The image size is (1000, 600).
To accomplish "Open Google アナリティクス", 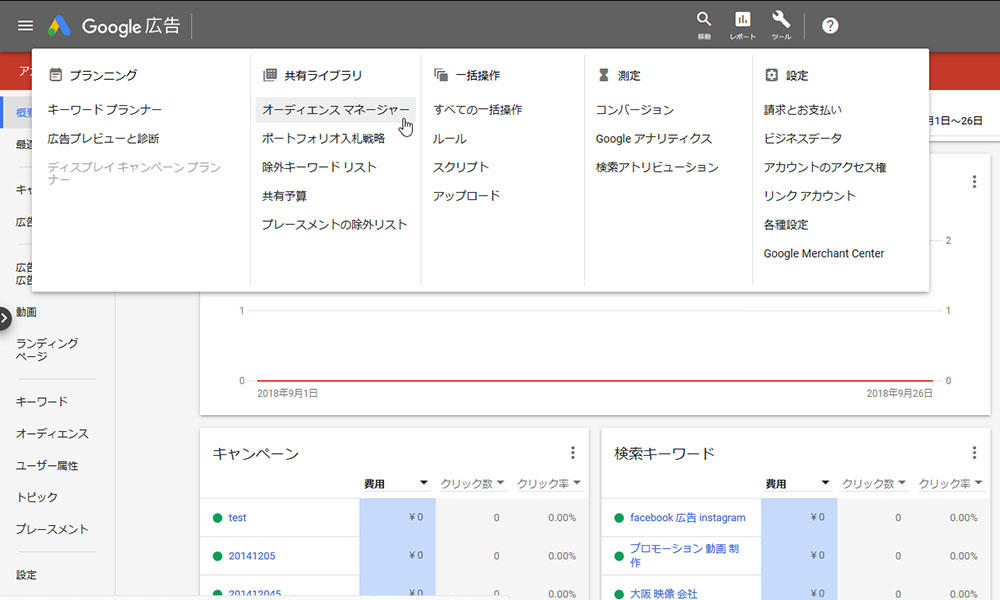I will (654, 138).
